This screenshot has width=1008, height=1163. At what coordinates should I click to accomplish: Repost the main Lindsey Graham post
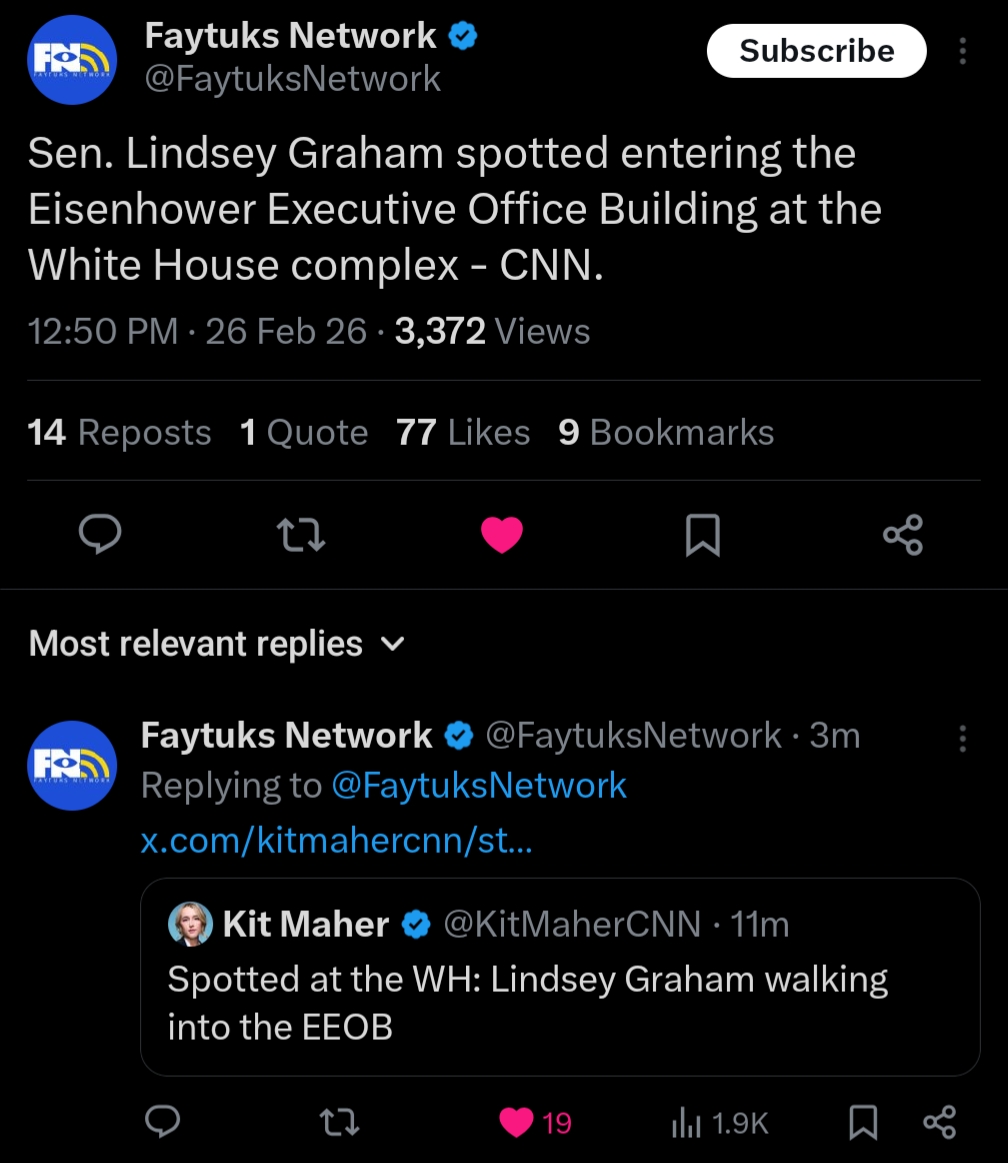[x=301, y=535]
